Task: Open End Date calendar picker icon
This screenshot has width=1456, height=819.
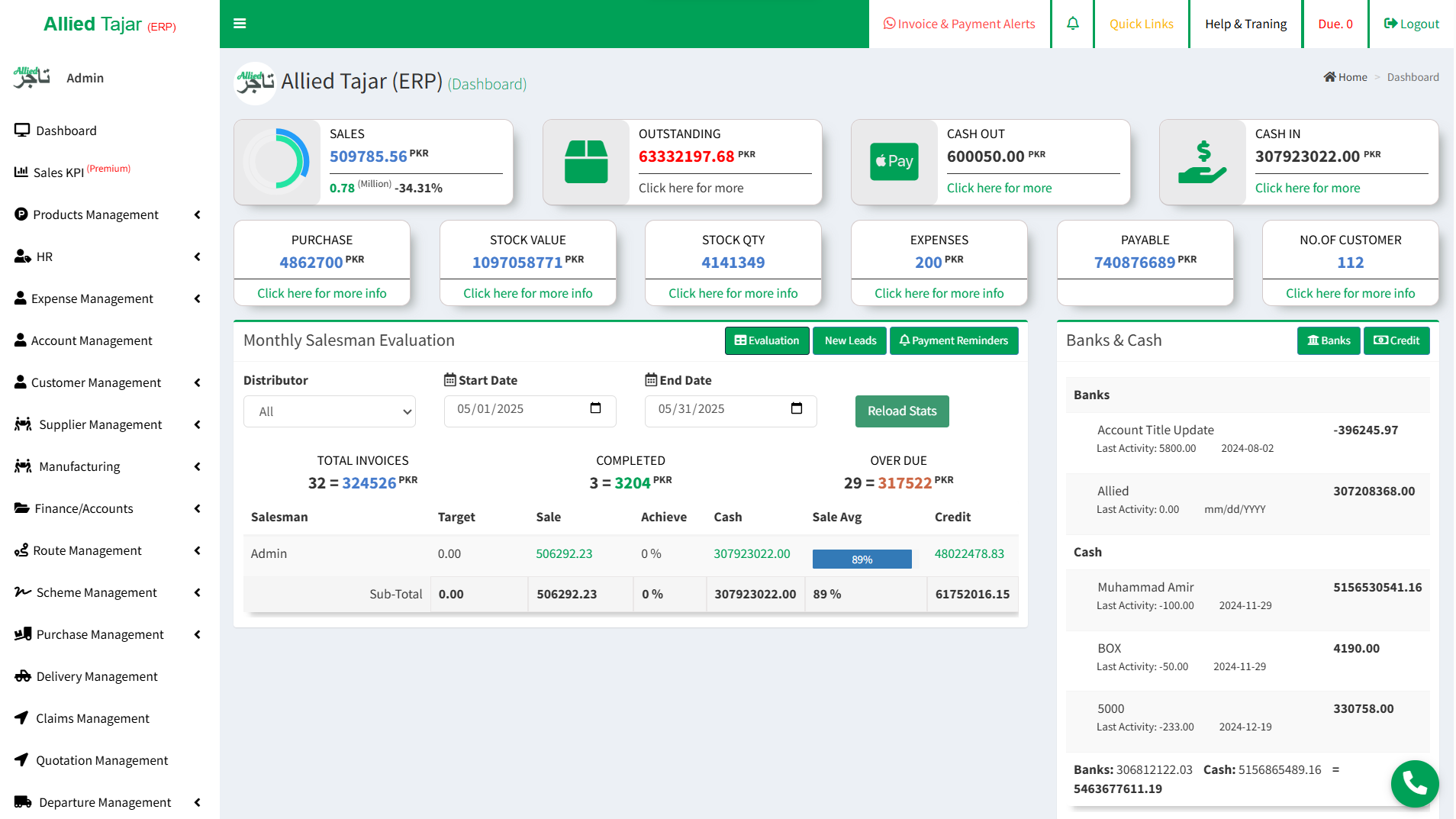Action: 797,408
